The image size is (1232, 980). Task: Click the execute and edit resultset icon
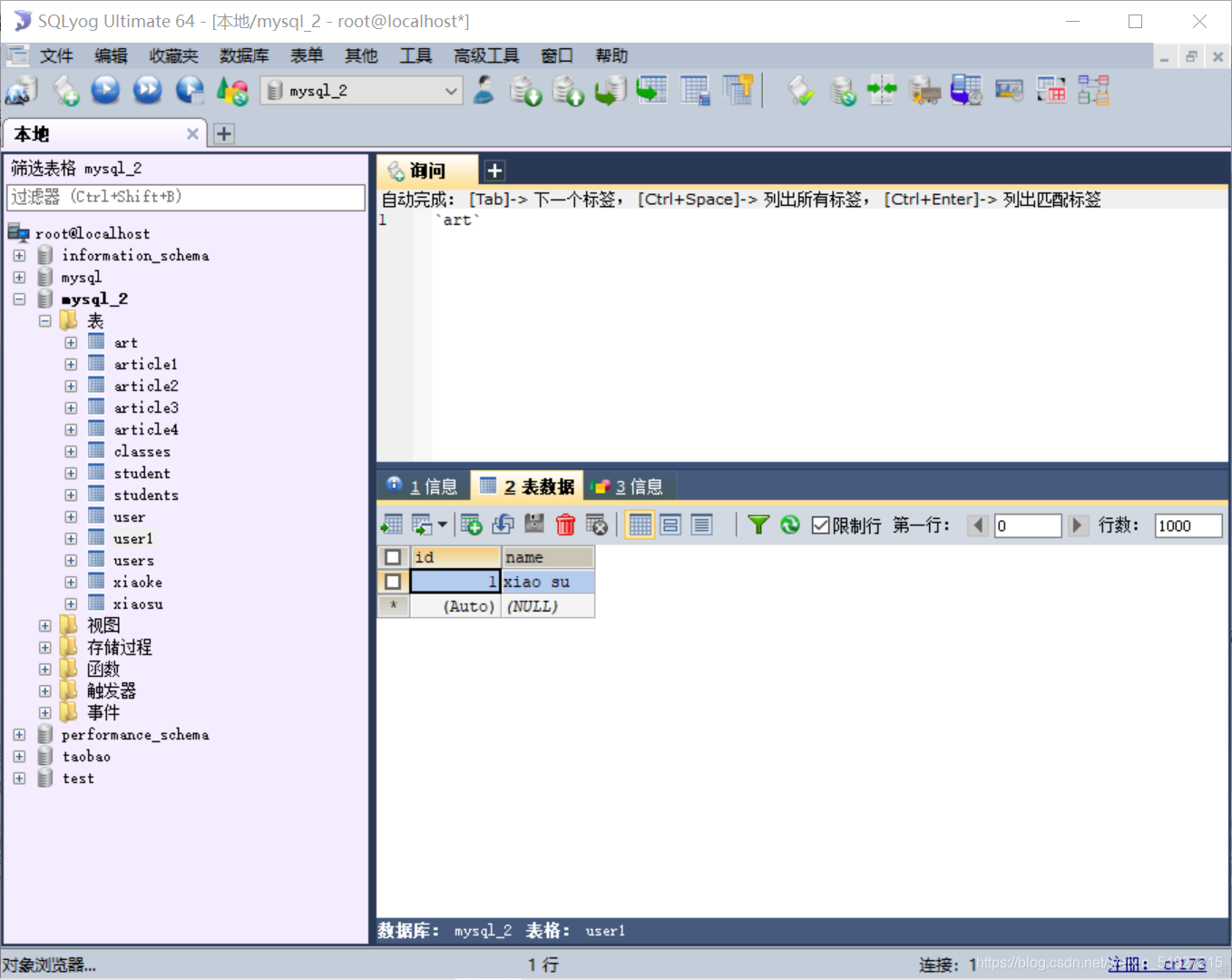coord(190,90)
